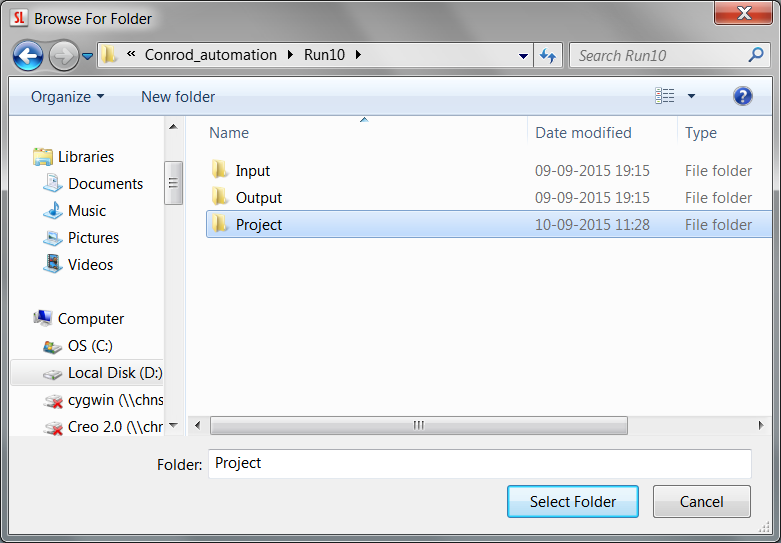Click horizontal scrollbar right arrow
The width and height of the screenshot is (781, 543).
[761, 425]
